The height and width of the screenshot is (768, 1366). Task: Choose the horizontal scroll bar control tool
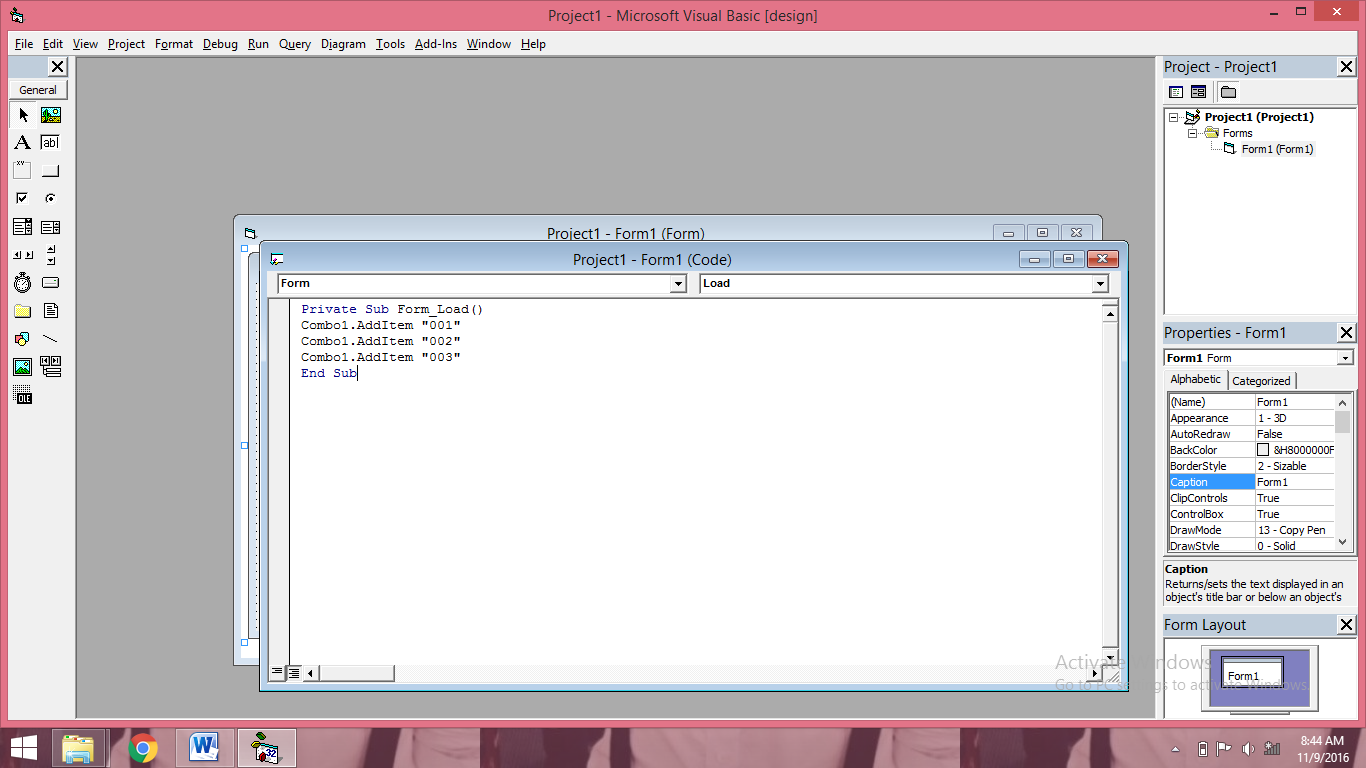tap(23, 255)
